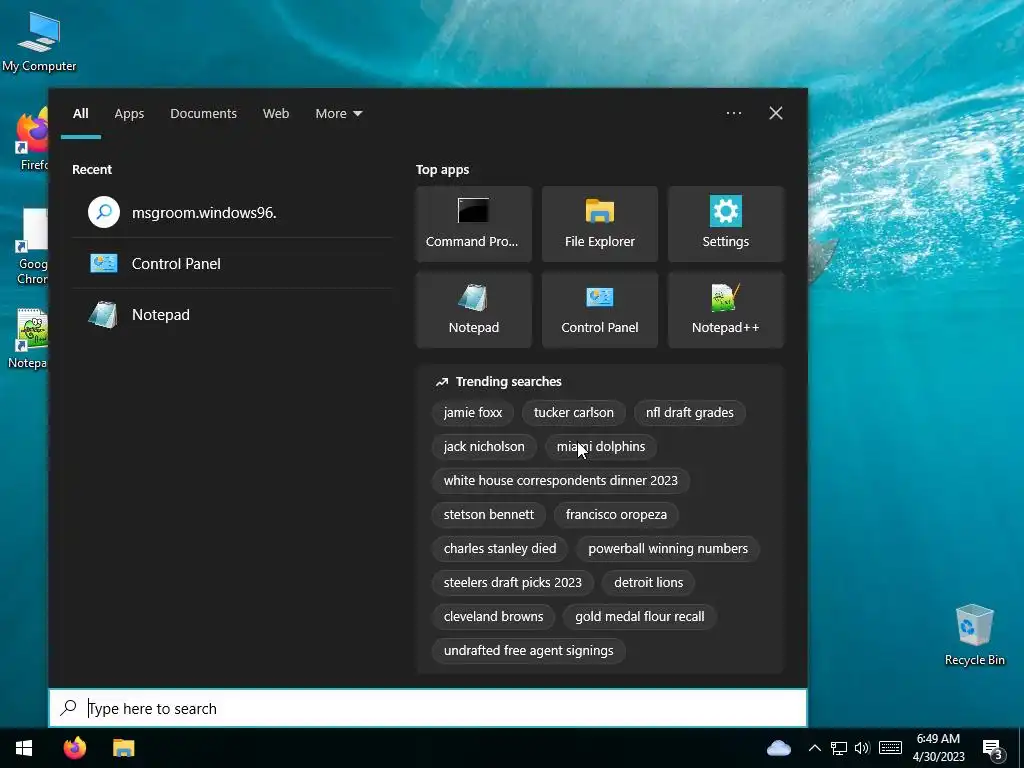This screenshot has height=768, width=1024.
Task: Open Firefox from the taskbar
Action: pyautogui.click(x=74, y=748)
